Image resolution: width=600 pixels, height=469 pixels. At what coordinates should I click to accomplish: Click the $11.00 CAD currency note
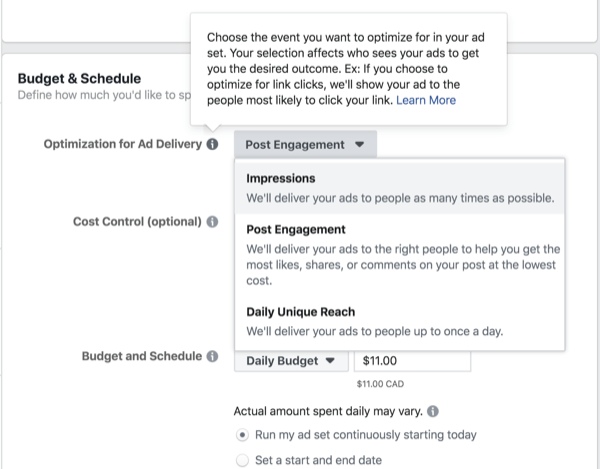[x=380, y=384]
